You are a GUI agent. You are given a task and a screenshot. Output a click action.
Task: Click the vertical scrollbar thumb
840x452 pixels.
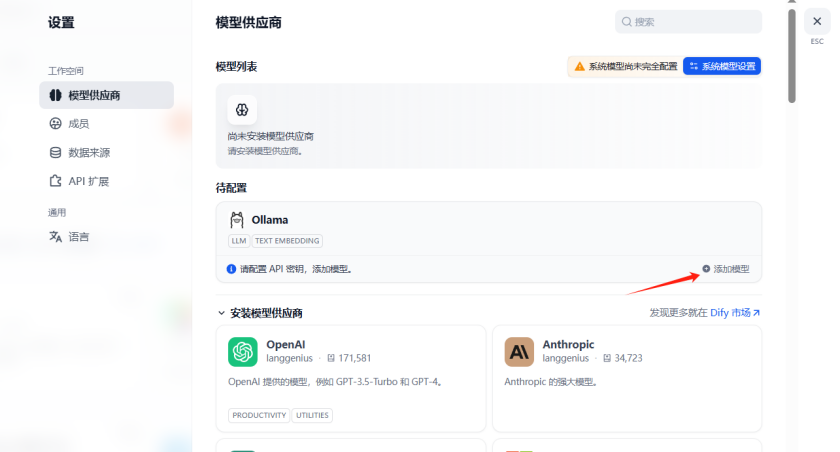(x=792, y=56)
